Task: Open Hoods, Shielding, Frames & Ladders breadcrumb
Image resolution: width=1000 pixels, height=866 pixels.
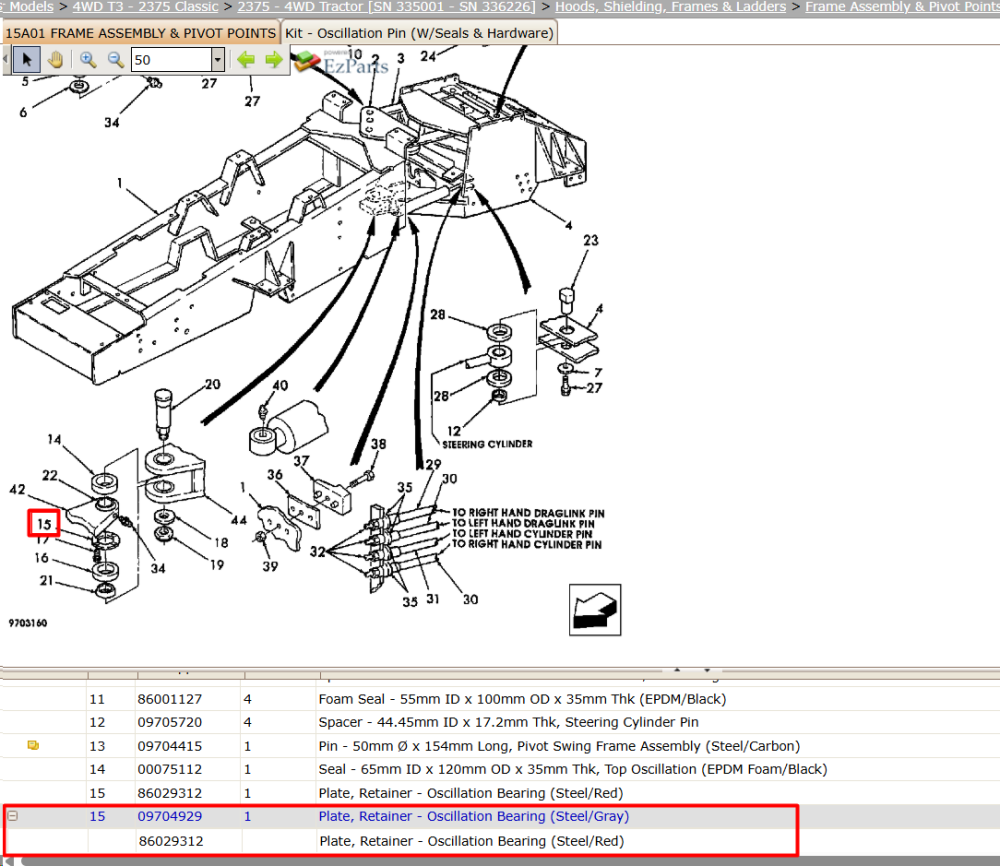Action: 670,6
